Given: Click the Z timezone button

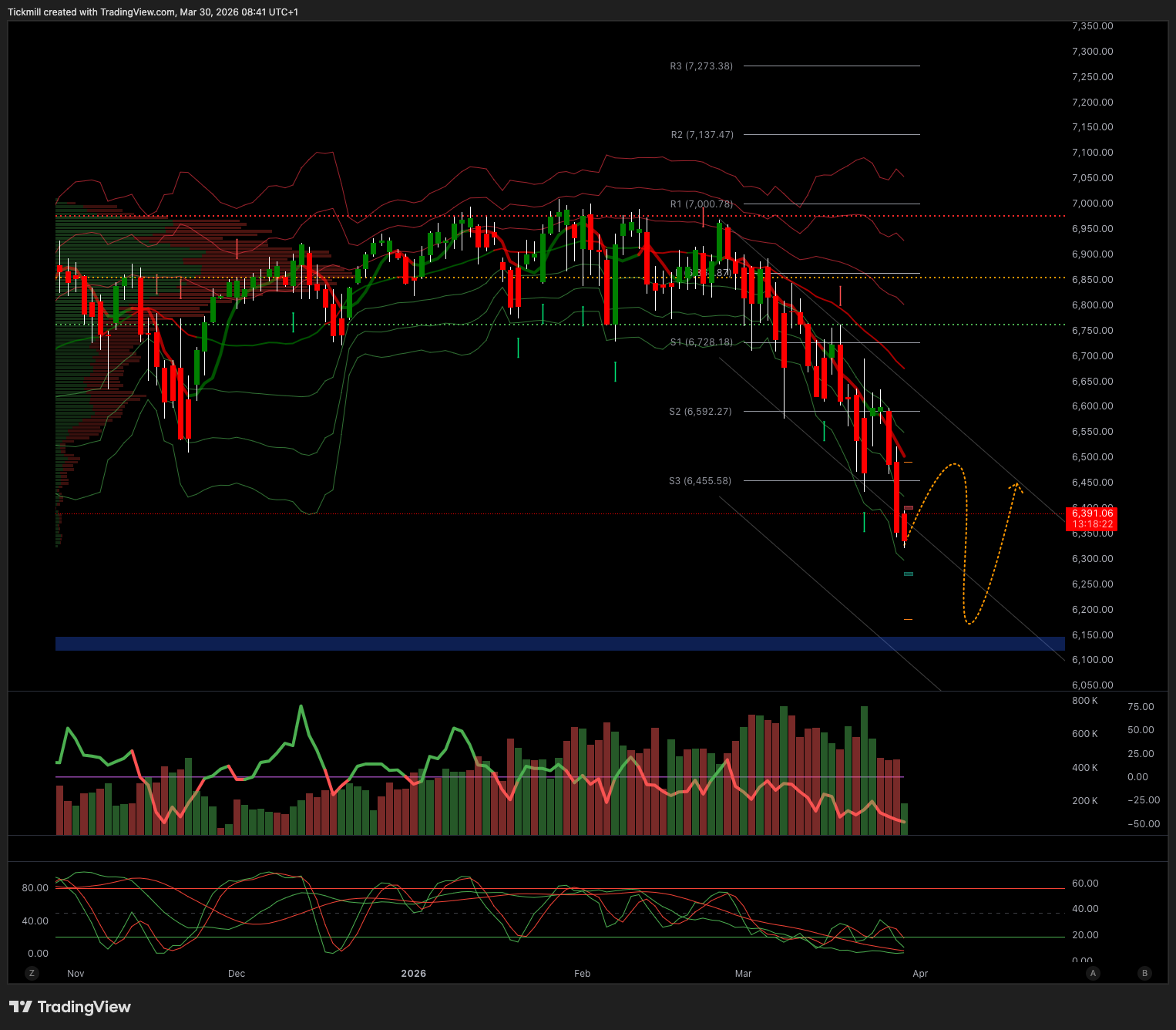Looking at the screenshot, I should coord(32,973).
